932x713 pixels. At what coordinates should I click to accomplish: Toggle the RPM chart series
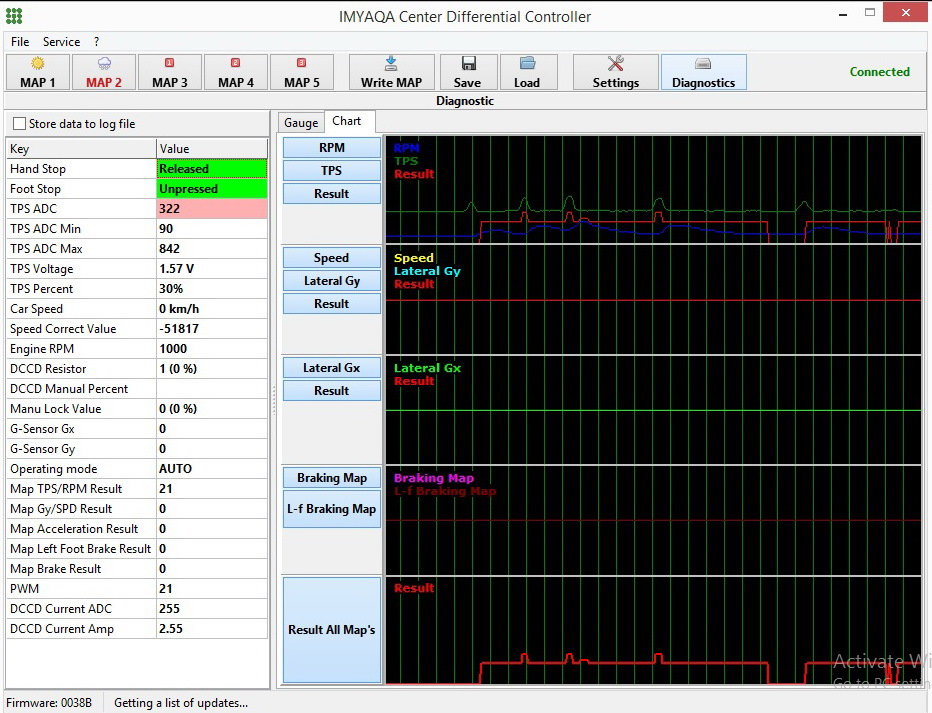click(x=332, y=148)
